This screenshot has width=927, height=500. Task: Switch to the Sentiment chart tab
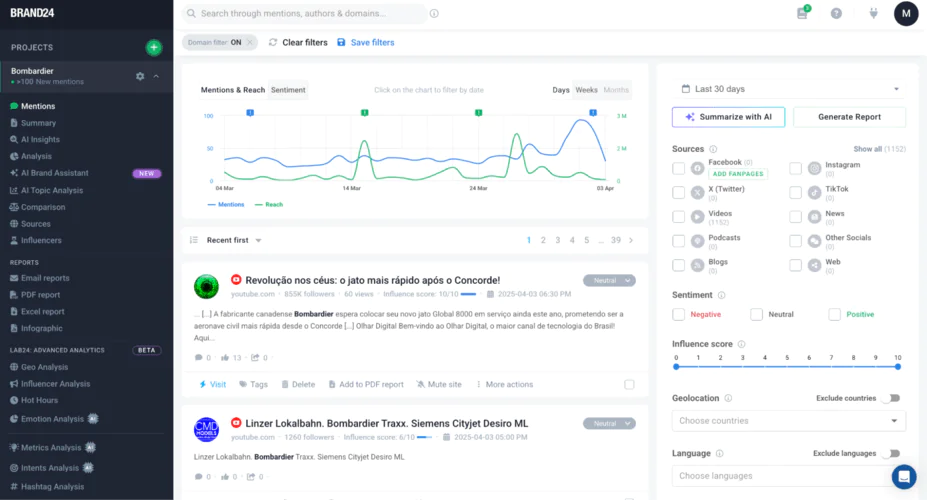click(x=288, y=90)
